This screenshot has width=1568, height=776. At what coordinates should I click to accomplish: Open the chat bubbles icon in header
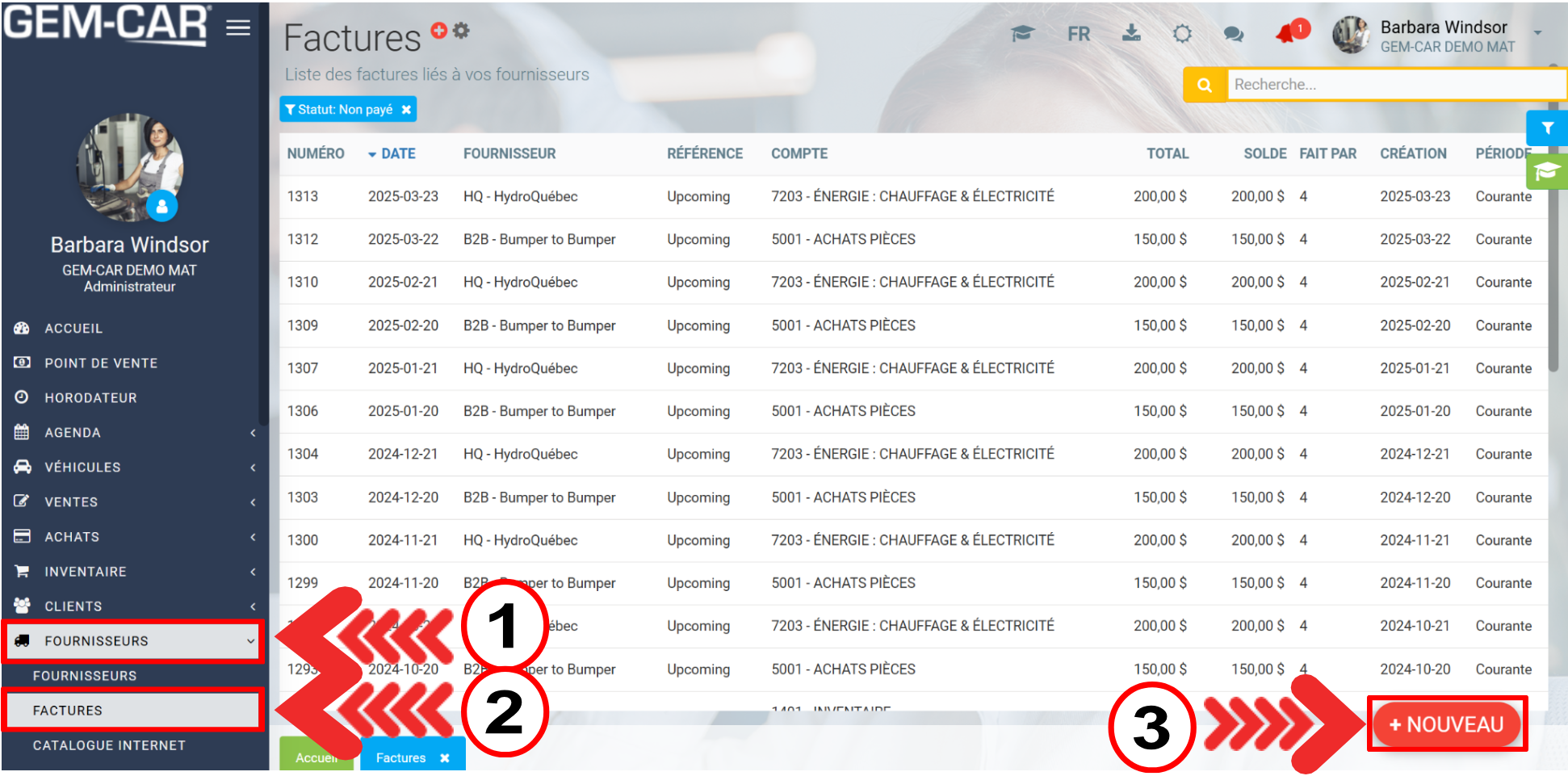coord(1233,34)
